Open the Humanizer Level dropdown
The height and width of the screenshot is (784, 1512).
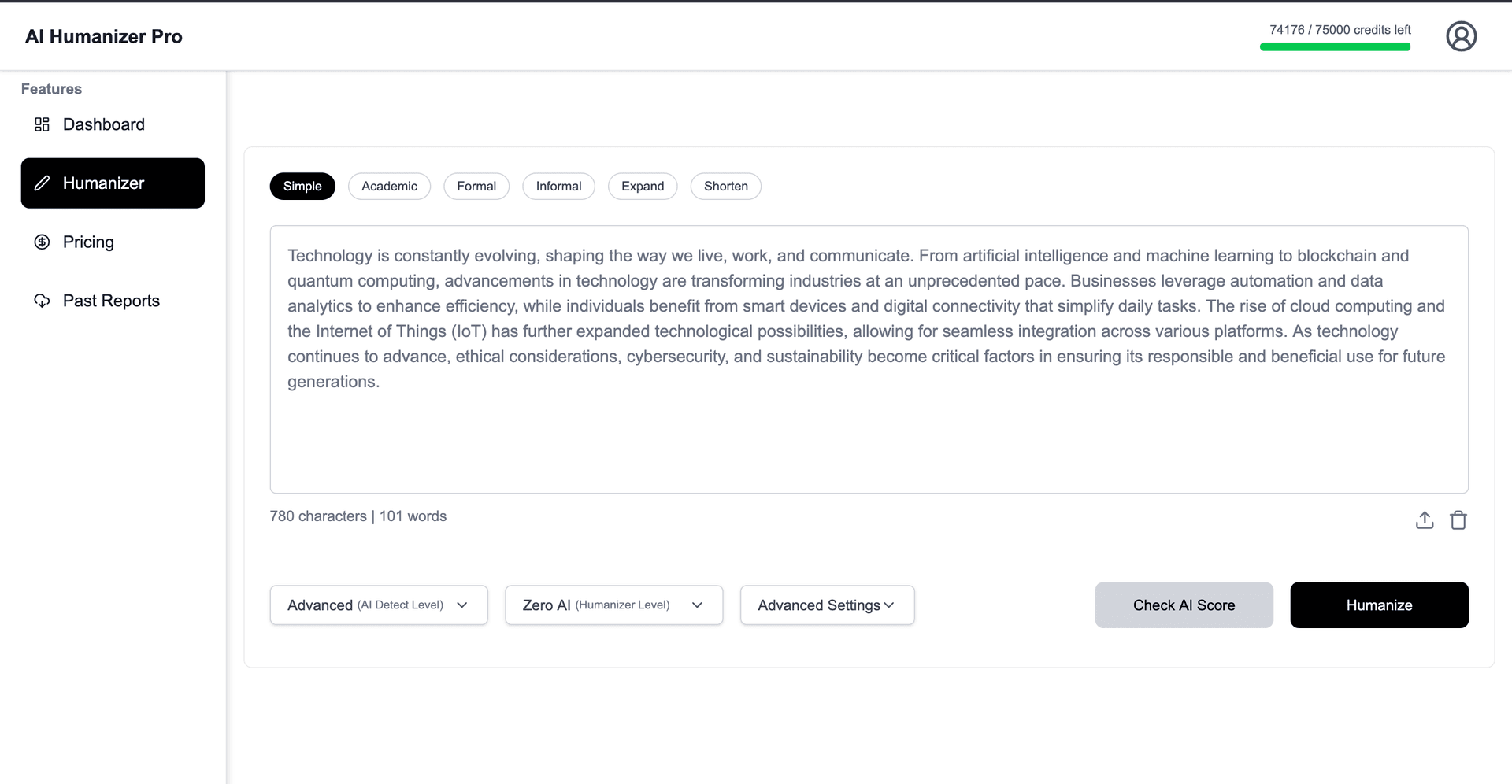coord(613,605)
